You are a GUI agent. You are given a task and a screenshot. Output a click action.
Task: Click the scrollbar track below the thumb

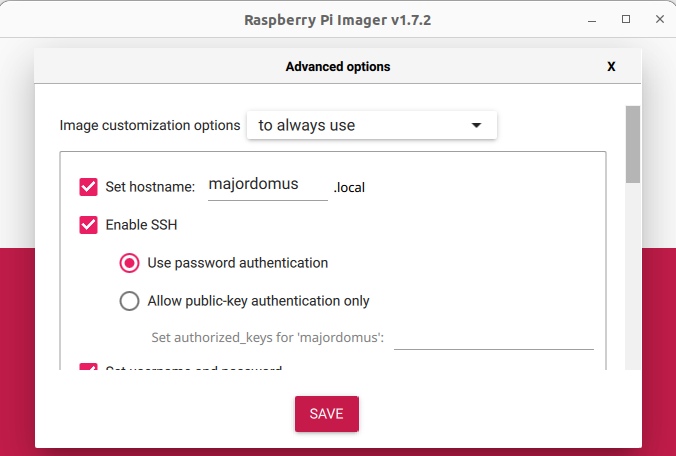(x=632, y=280)
